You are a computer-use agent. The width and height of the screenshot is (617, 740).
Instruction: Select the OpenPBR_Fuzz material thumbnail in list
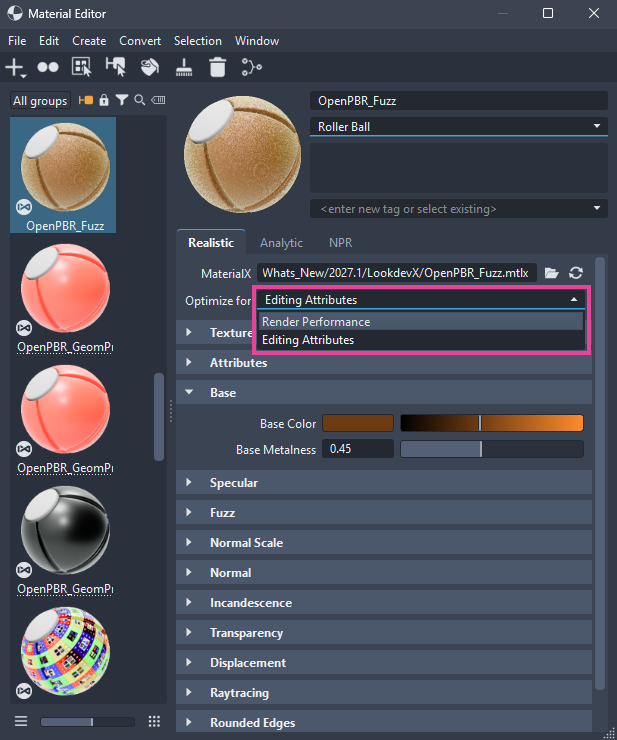click(x=63, y=175)
